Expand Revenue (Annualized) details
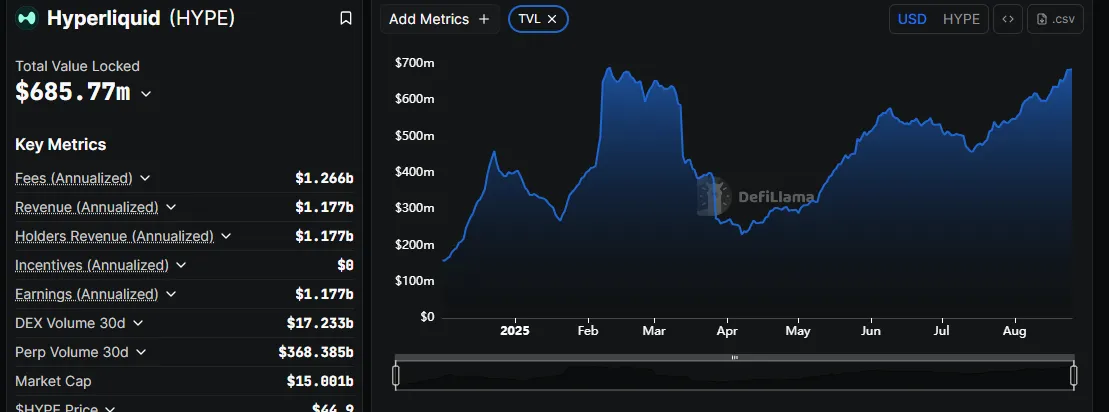The width and height of the screenshot is (1109, 412). coord(171,207)
